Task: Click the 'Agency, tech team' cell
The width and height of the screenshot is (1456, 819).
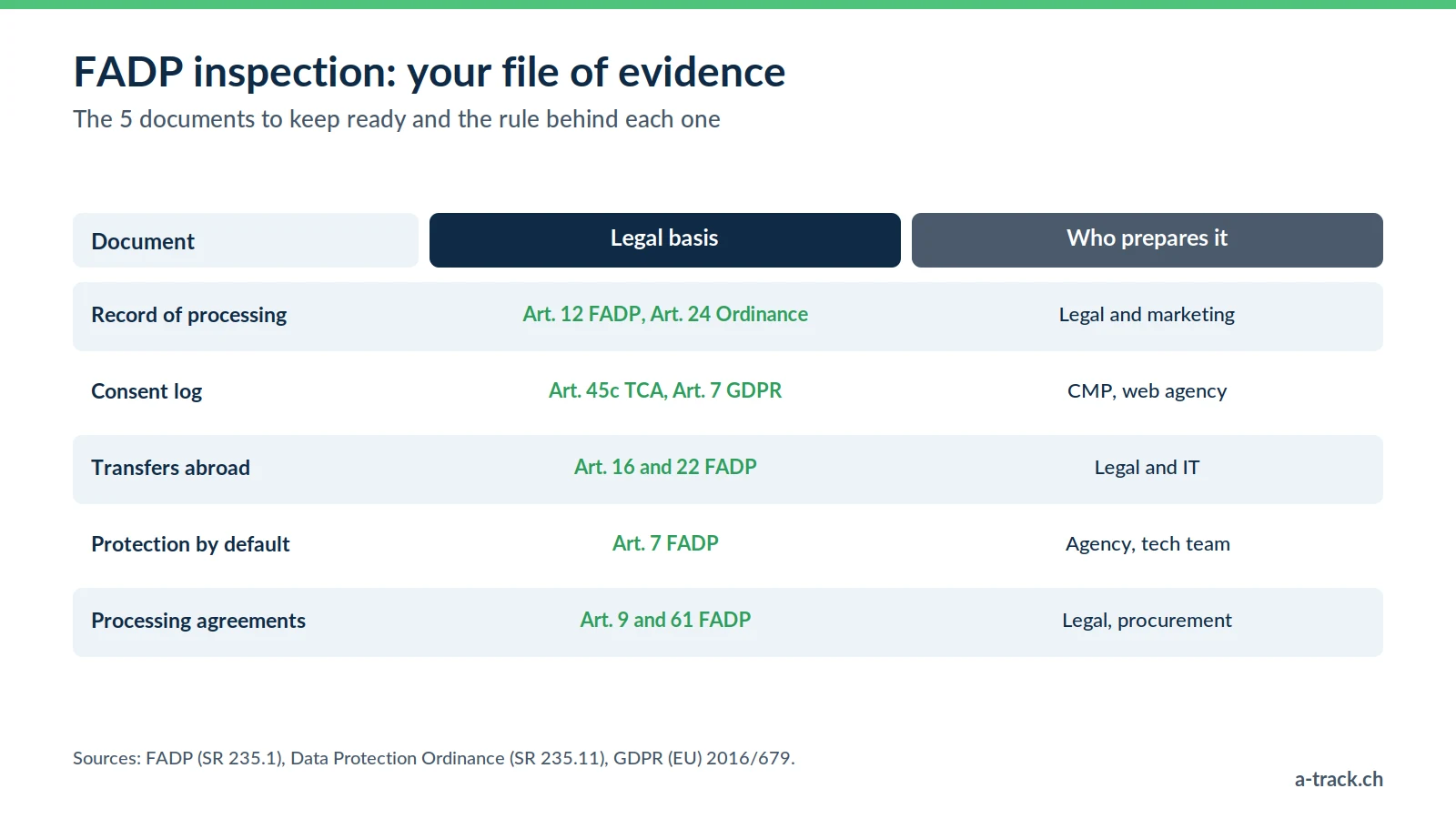Action: coord(1148,544)
